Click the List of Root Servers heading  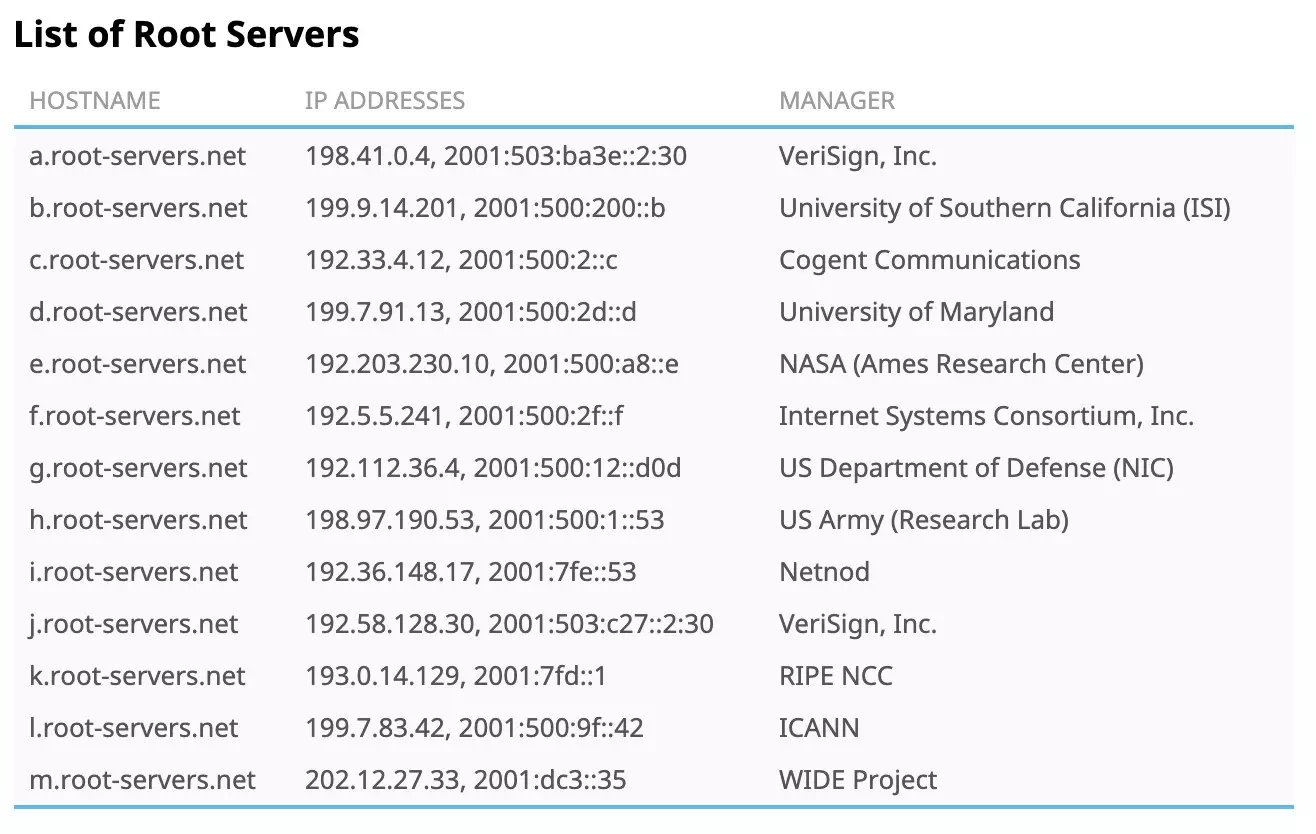(186, 35)
